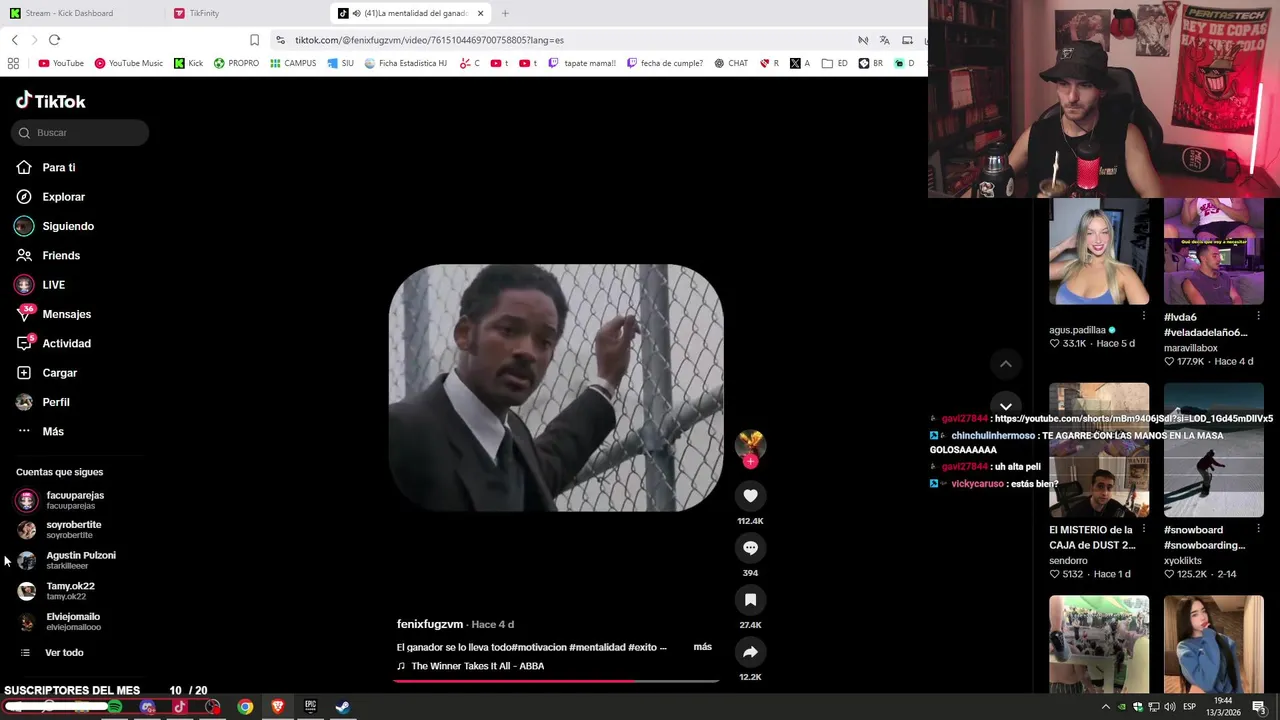Viewport: 1280px width, 720px height.
Task: Show hidden system tray icons
Action: coord(1106,707)
